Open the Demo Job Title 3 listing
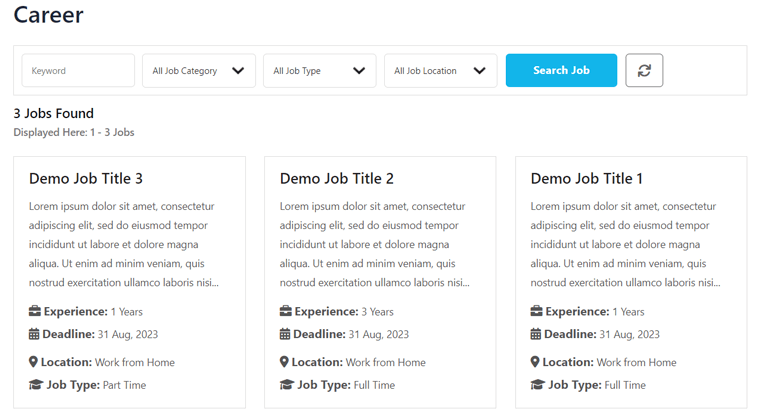 [86, 179]
